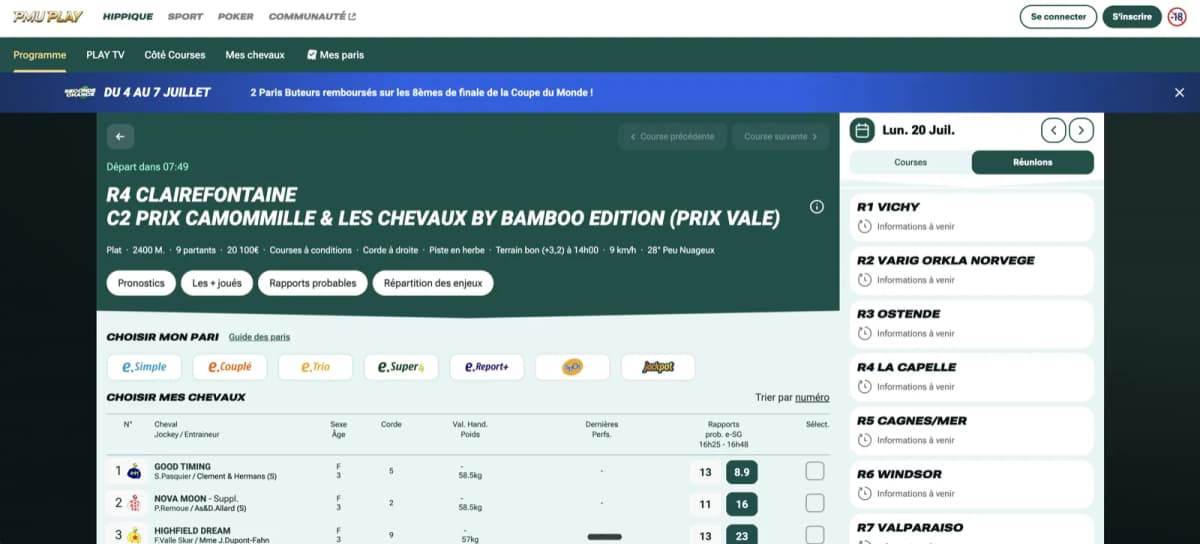
Task: Select the round orange logo bet type
Action: click(x=572, y=367)
